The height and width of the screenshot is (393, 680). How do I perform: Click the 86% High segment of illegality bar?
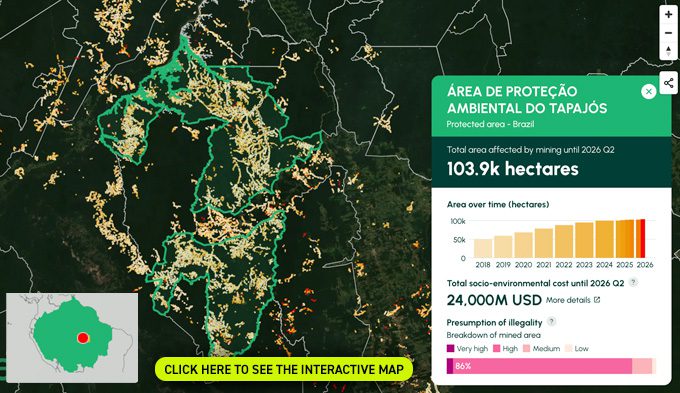pos(542,366)
